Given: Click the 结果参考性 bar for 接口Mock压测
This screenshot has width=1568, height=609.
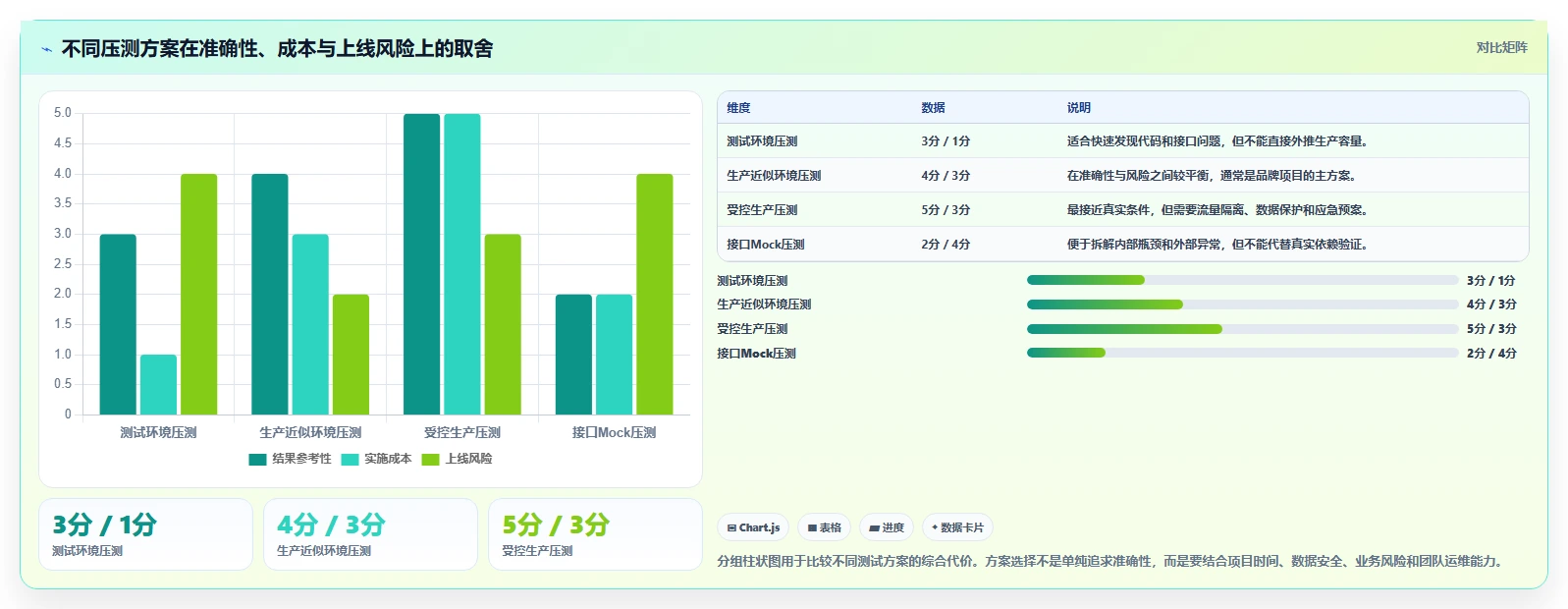Looking at the screenshot, I should [x=573, y=355].
